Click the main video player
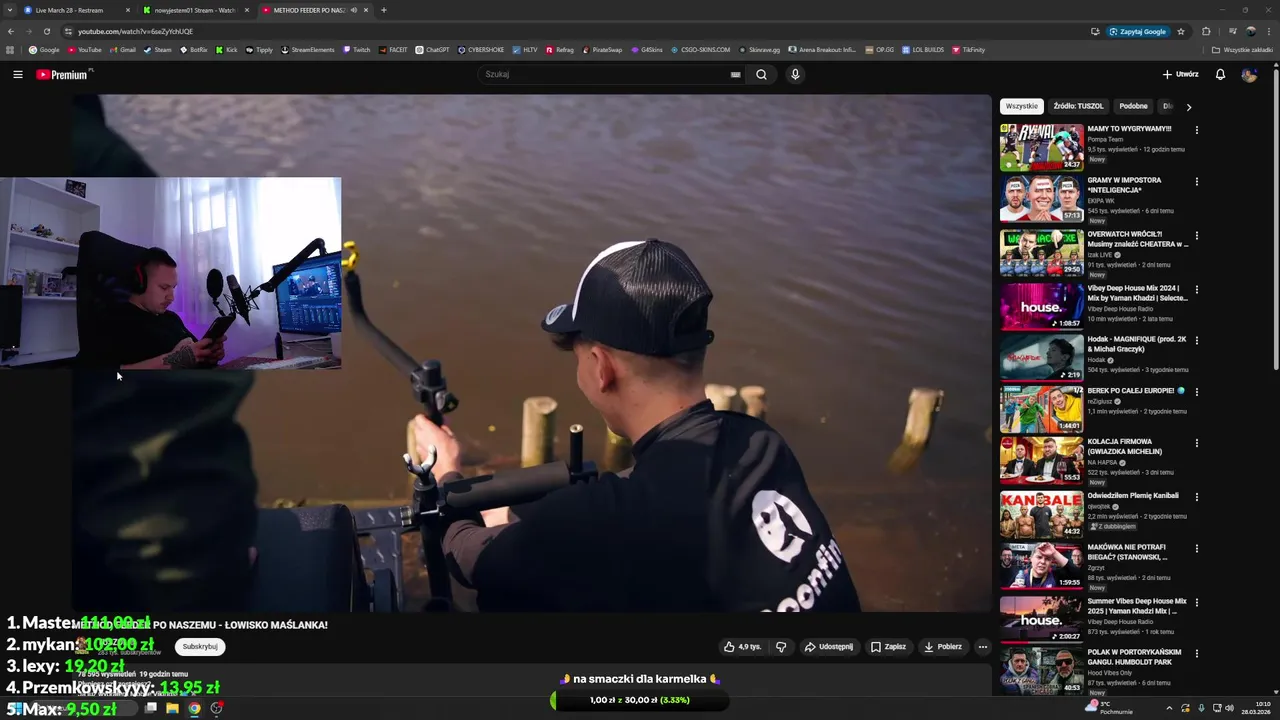Screen dimensions: 1280x720 (x=530, y=353)
